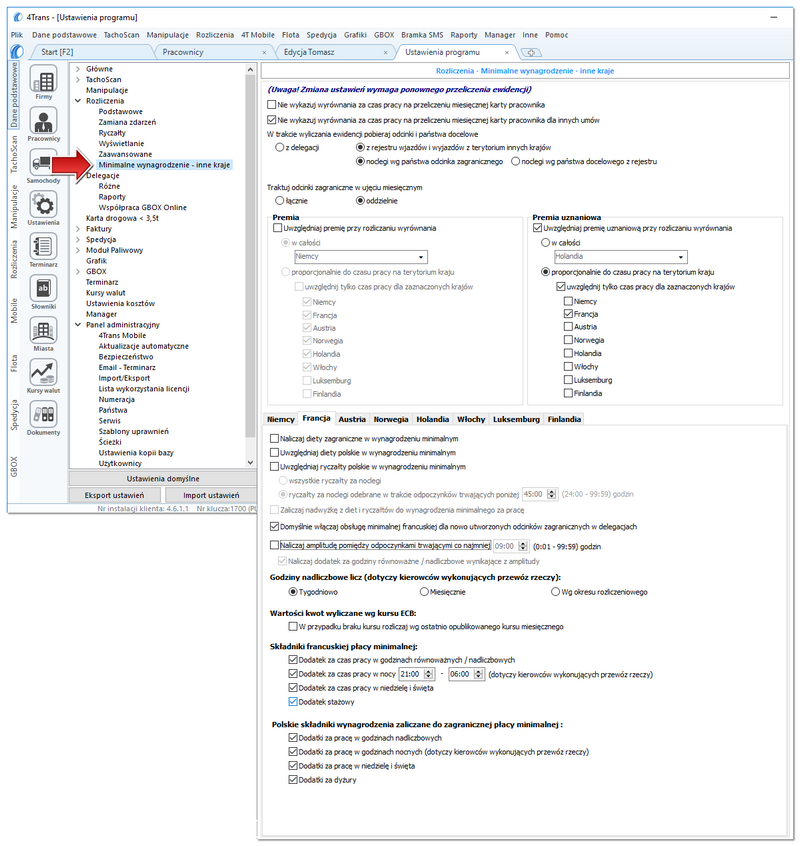
Task: Expand the Moduł Paliwowy tree node
Action: click(x=78, y=250)
